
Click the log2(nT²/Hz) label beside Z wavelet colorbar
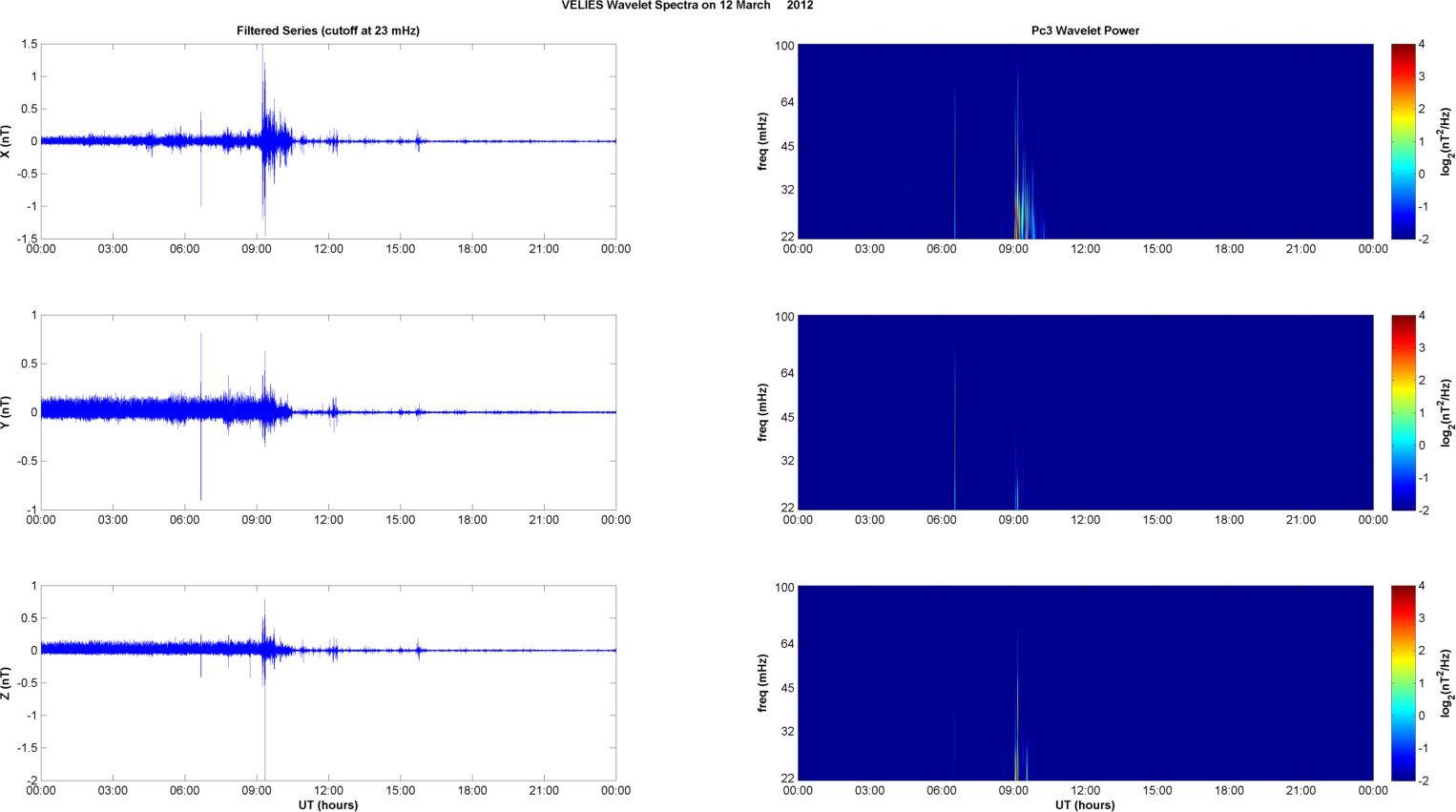(x=1447, y=683)
